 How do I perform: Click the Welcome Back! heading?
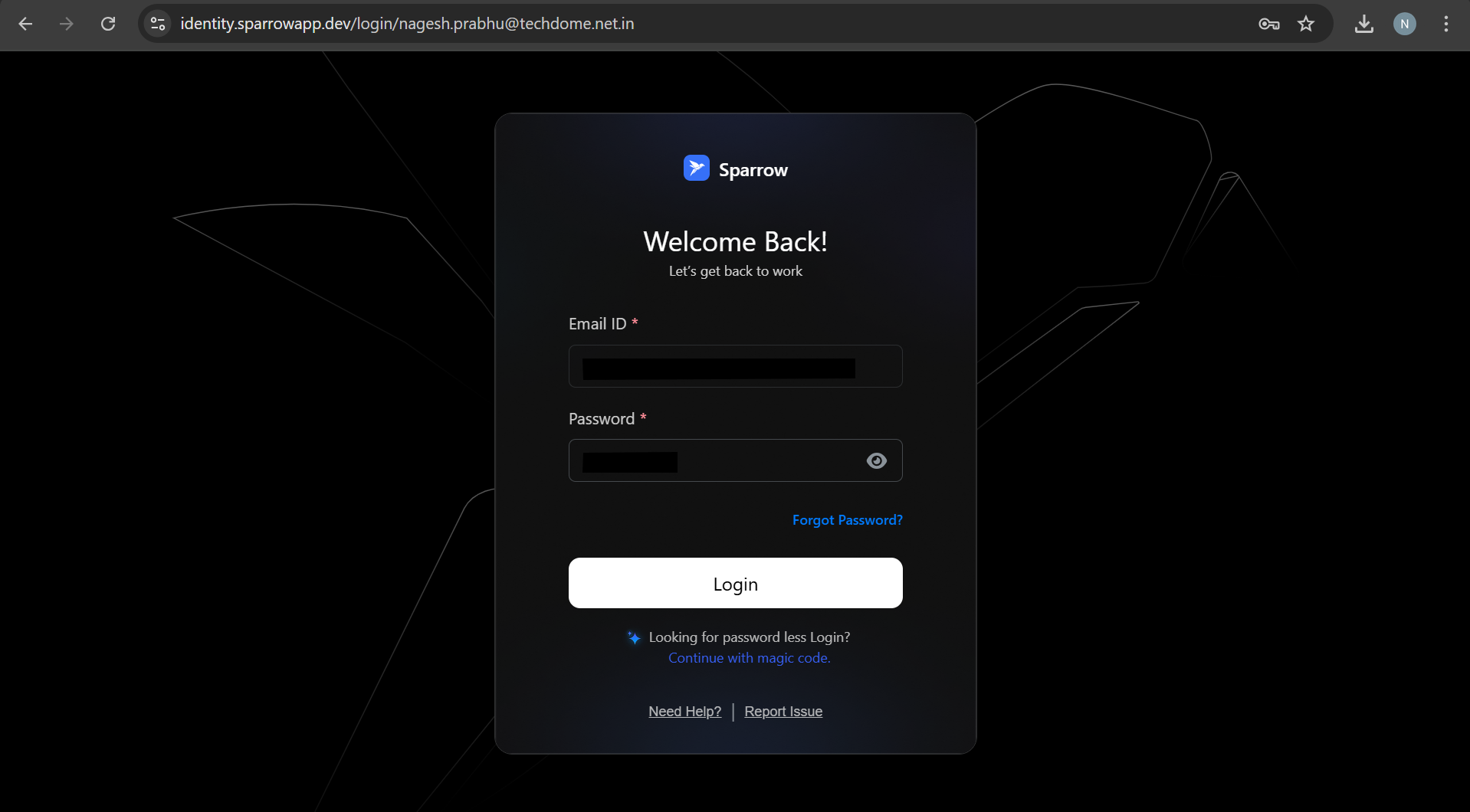pos(736,242)
